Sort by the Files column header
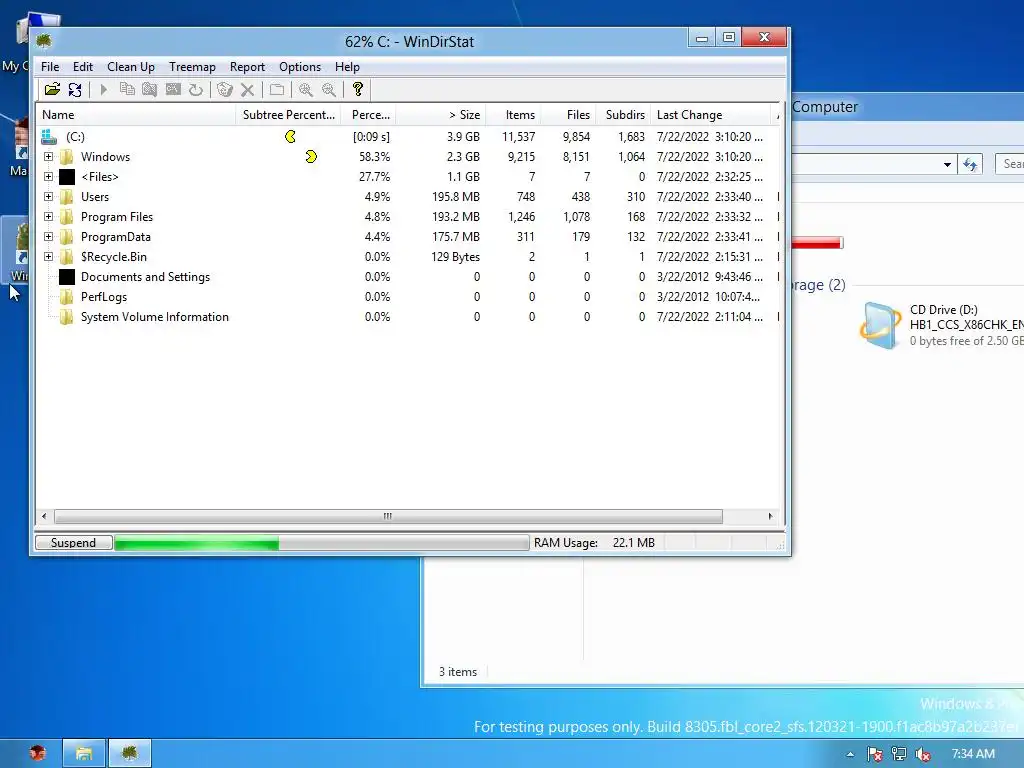 point(569,115)
